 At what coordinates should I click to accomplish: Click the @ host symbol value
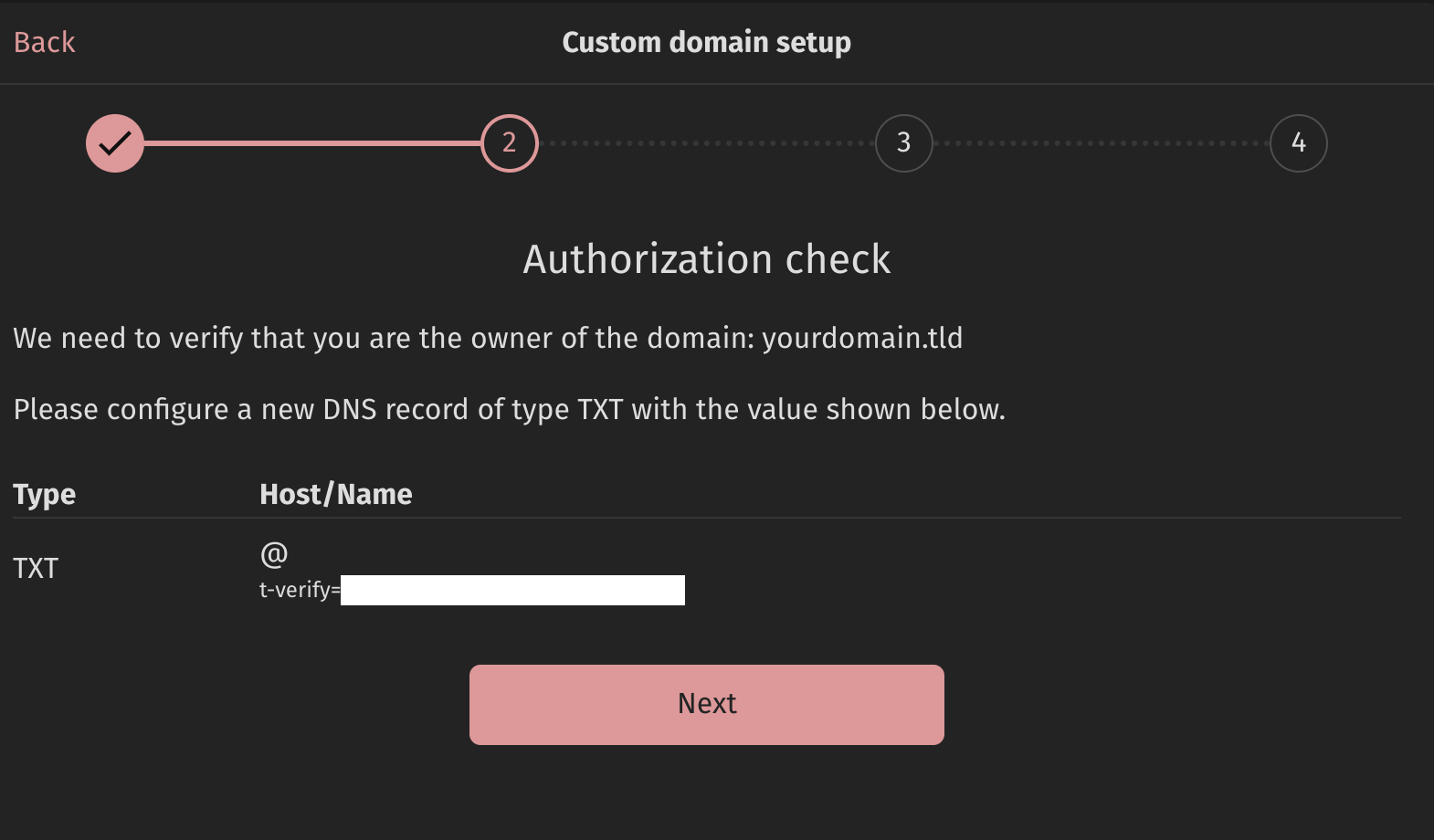[274, 553]
